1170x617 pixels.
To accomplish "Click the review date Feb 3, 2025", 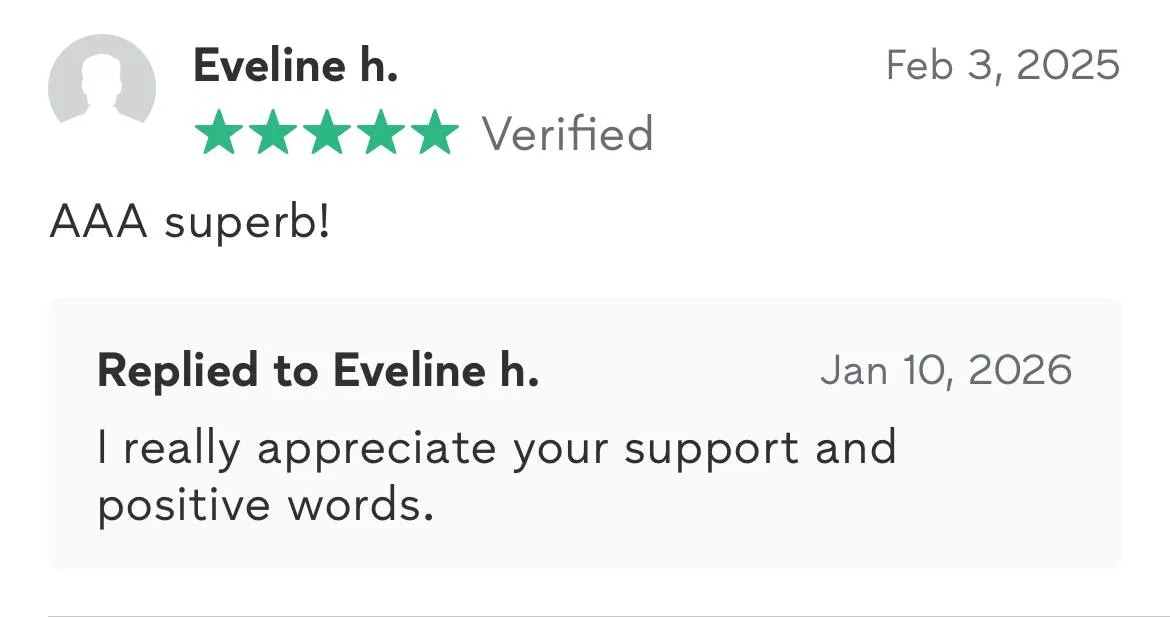I will coord(1002,66).
